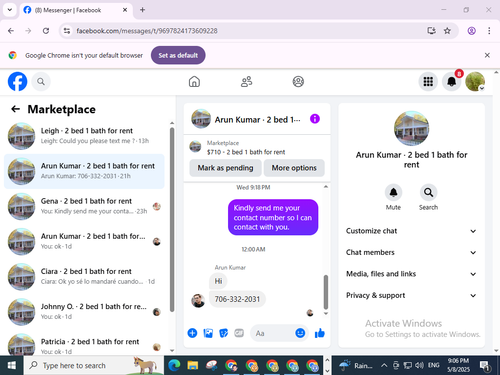Expand the Customize chat section
This screenshot has height=375, width=500.
(x=411, y=231)
